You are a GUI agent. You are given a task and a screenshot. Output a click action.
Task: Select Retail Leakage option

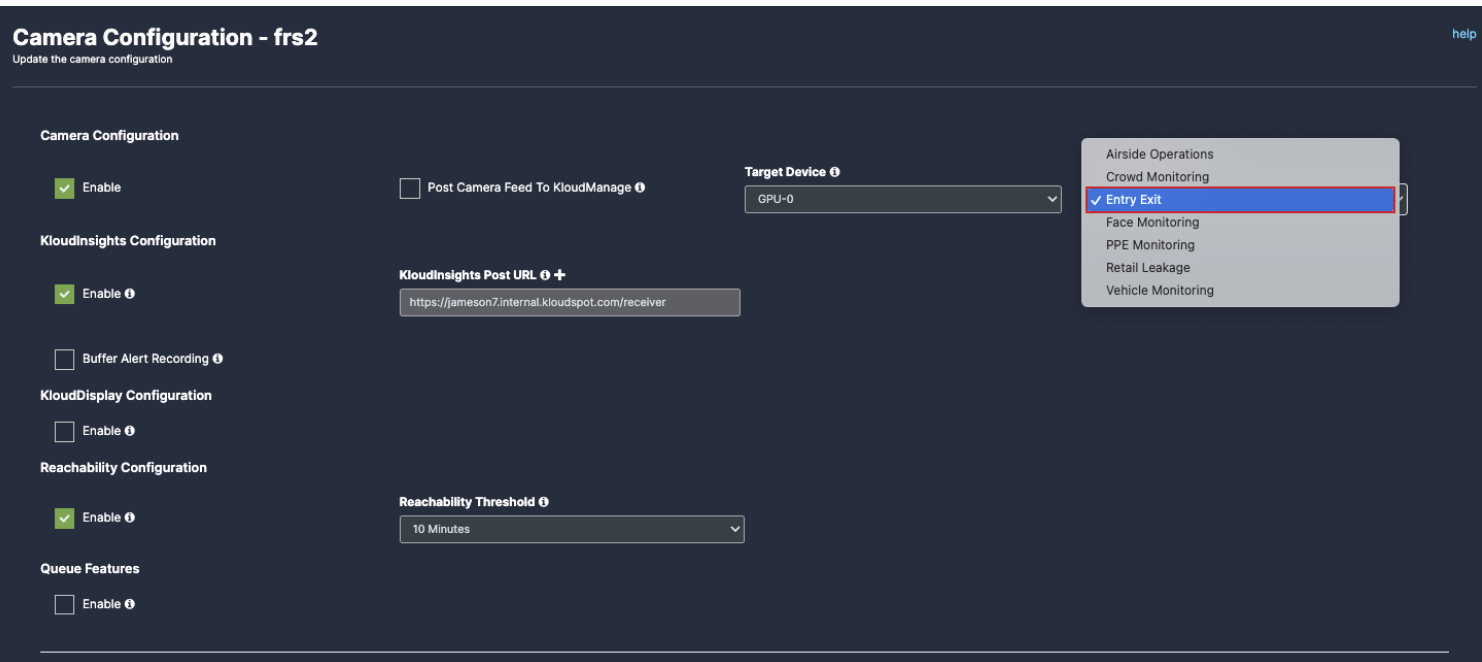pos(1240,267)
